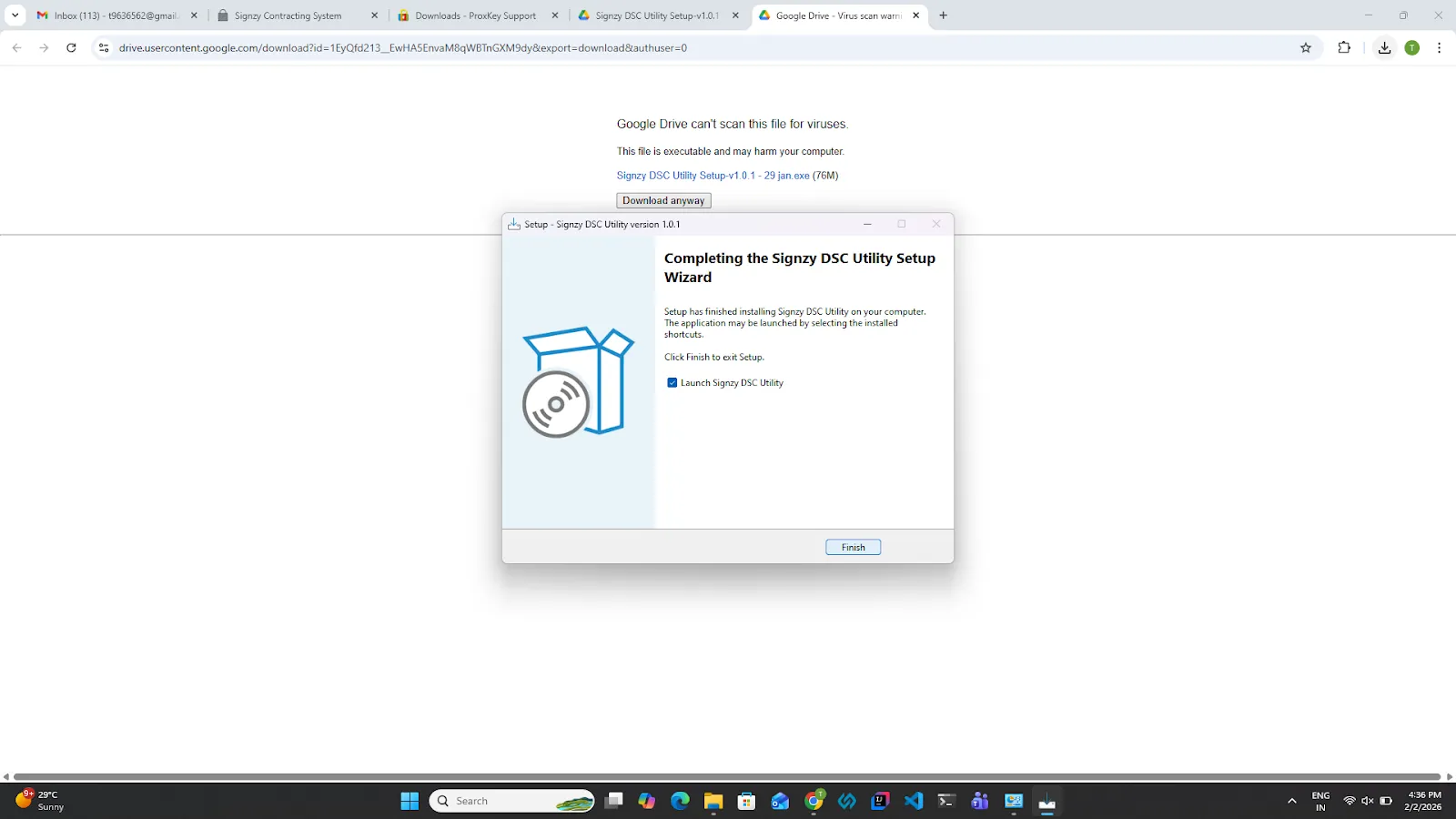Open site information icon in address bar

coord(104,47)
